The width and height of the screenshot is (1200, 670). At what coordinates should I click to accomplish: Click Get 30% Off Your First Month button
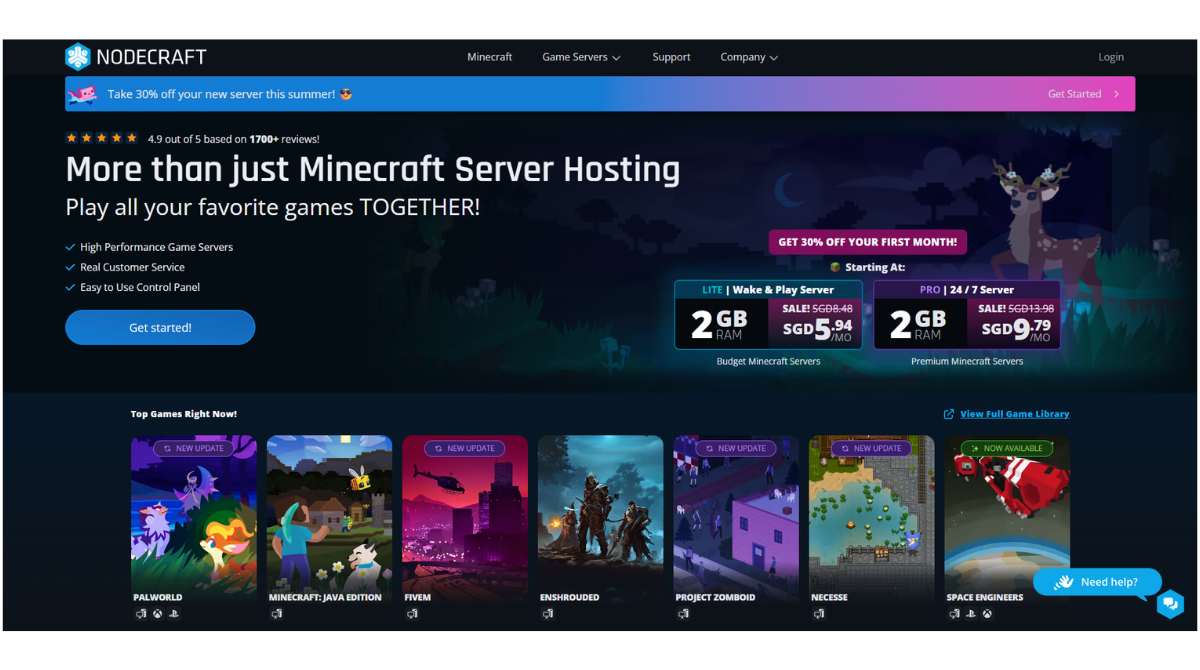(x=867, y=241)
